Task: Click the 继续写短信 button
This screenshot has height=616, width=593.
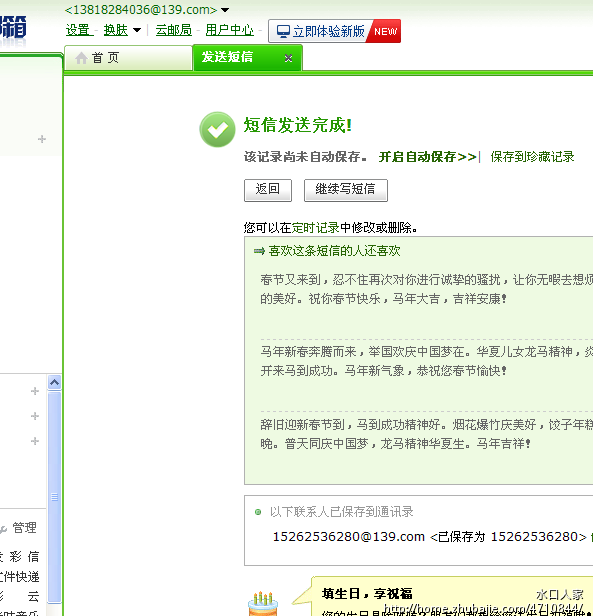Action: click(345, 190)
